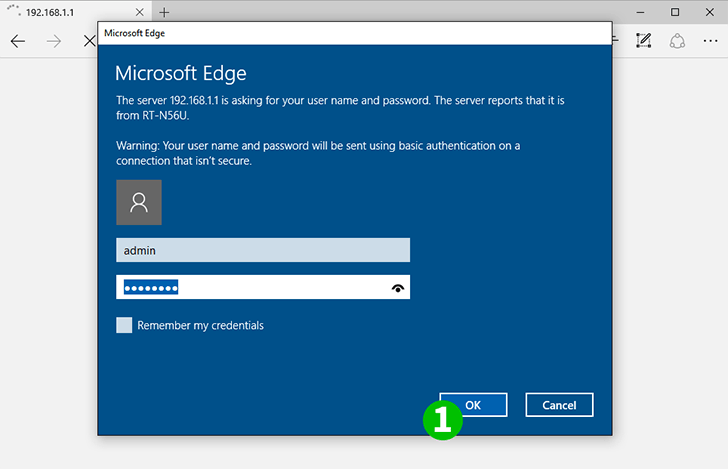The height and width of the screenshot is (469, 728).
Task: Select the 192.168.1.1 browser tab
Action: pos(77,12)
